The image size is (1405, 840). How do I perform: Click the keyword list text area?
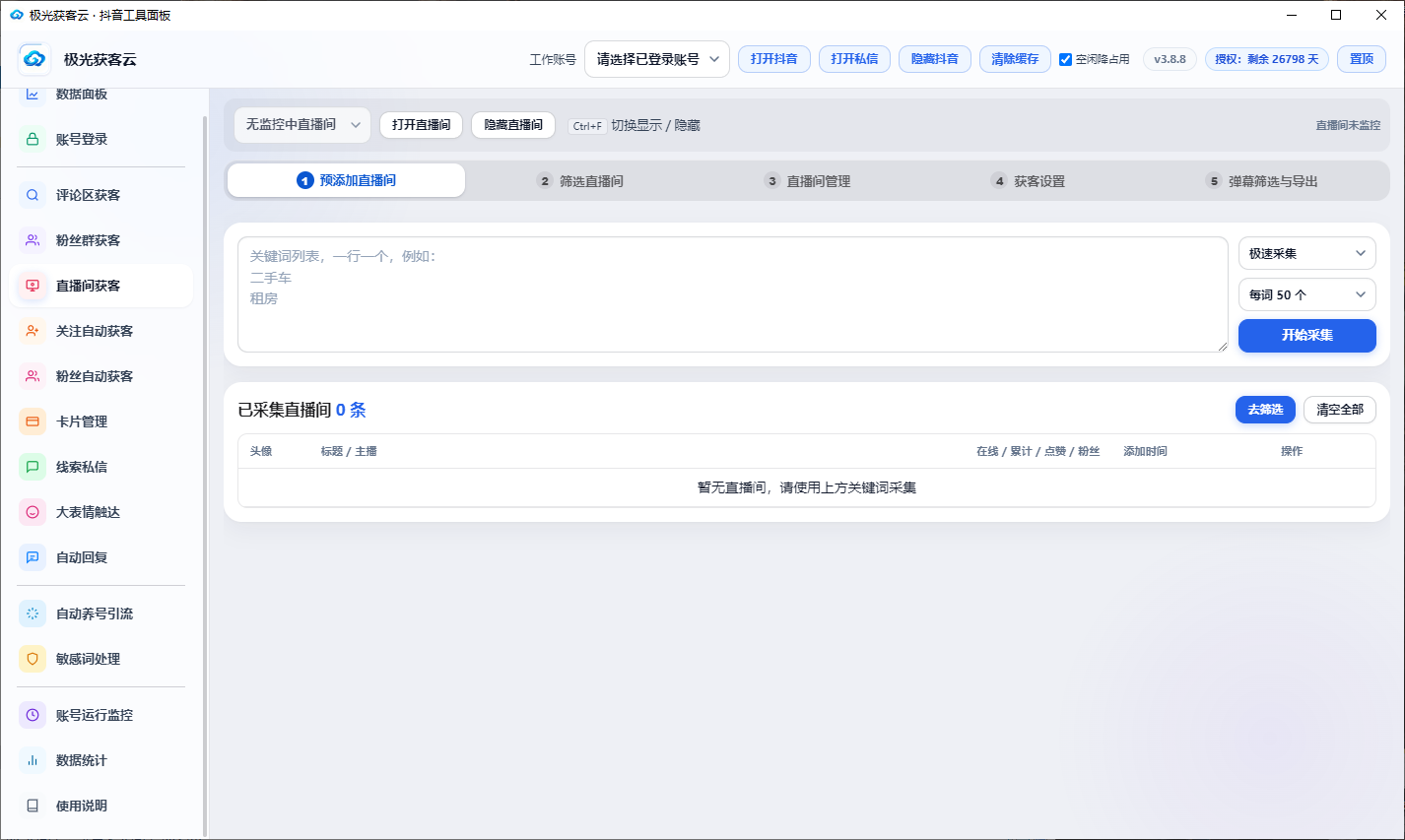[x=733, y=294]
